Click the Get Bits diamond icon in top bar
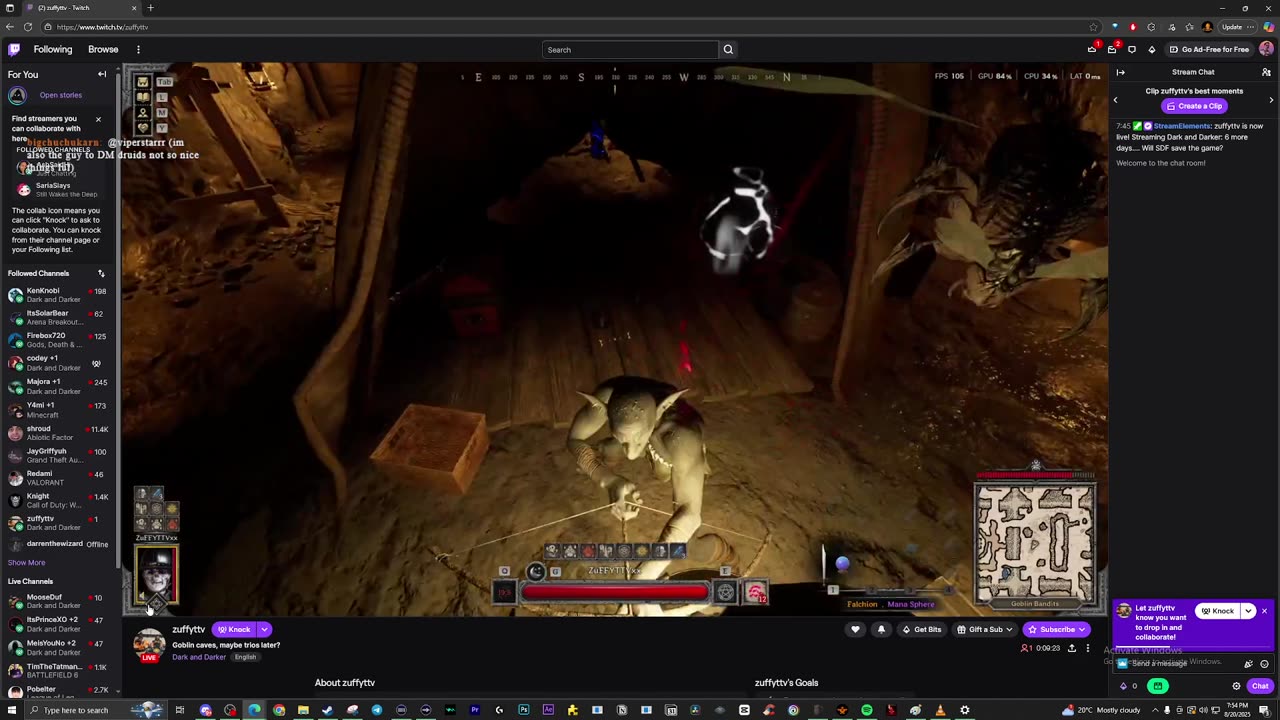Screen dimensions: 1280x720 pos(1151,49)
